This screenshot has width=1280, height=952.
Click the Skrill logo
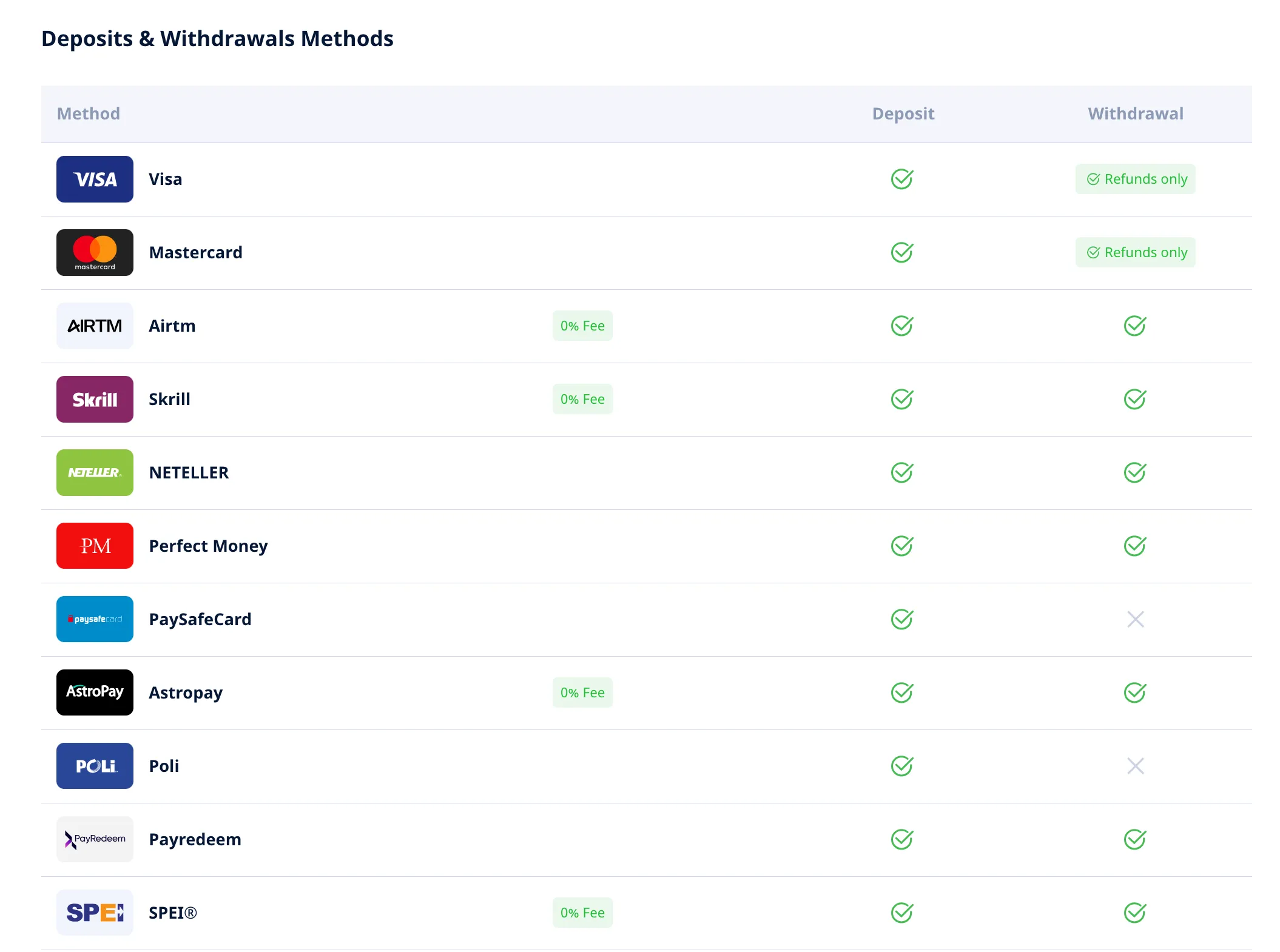[95, 399]
